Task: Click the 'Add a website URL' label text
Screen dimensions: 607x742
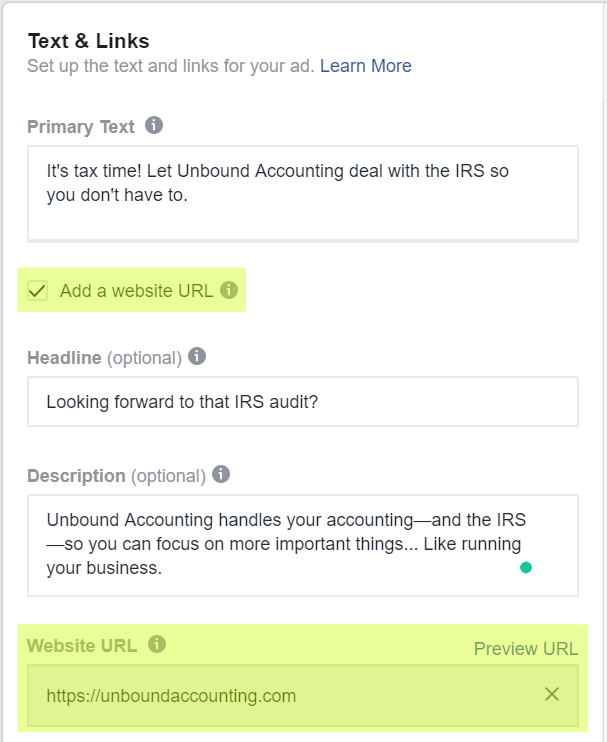Action: click(136, 291)
